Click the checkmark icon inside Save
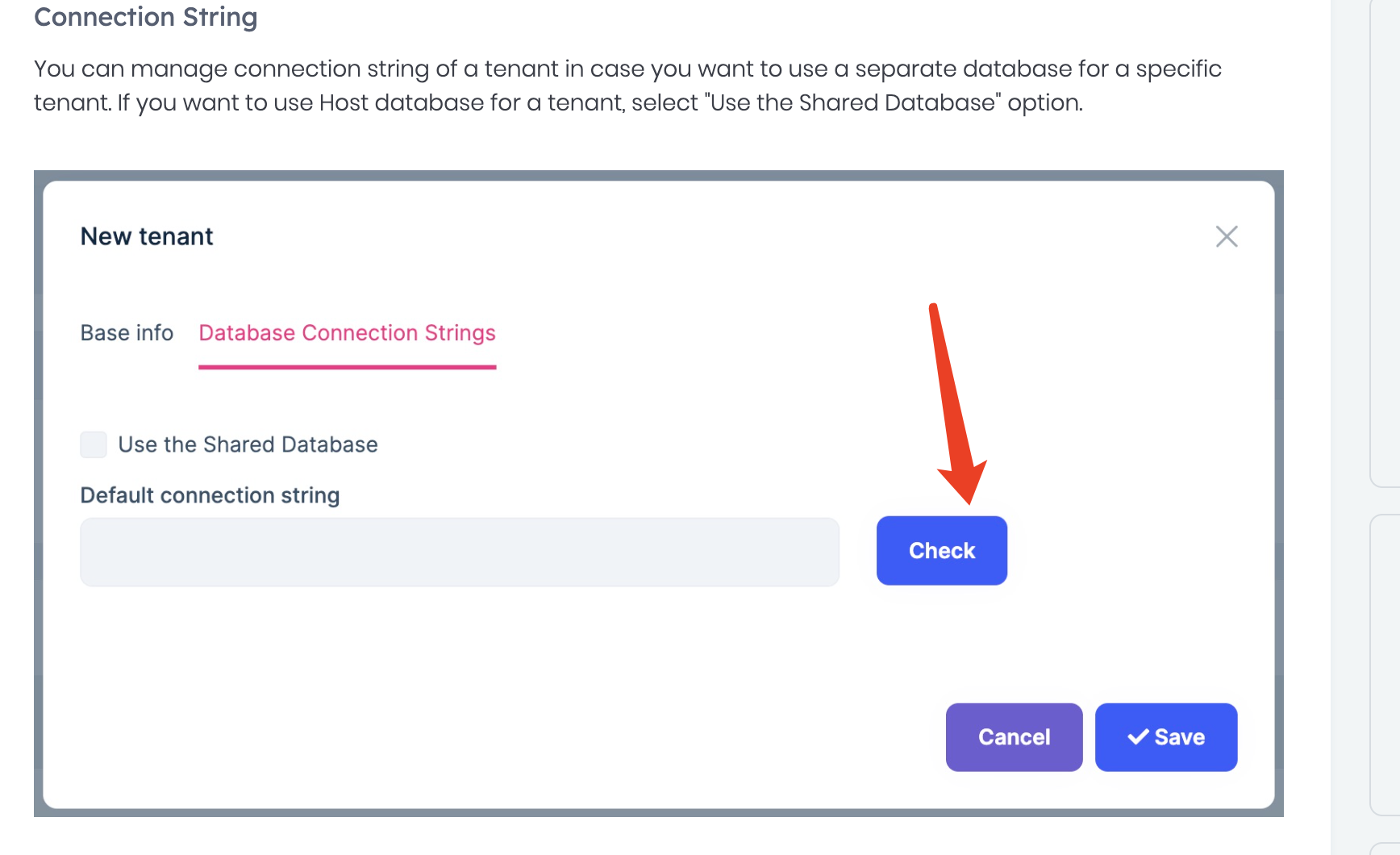The height and width of the screenshot is (855, 1400). point(1138,737)
